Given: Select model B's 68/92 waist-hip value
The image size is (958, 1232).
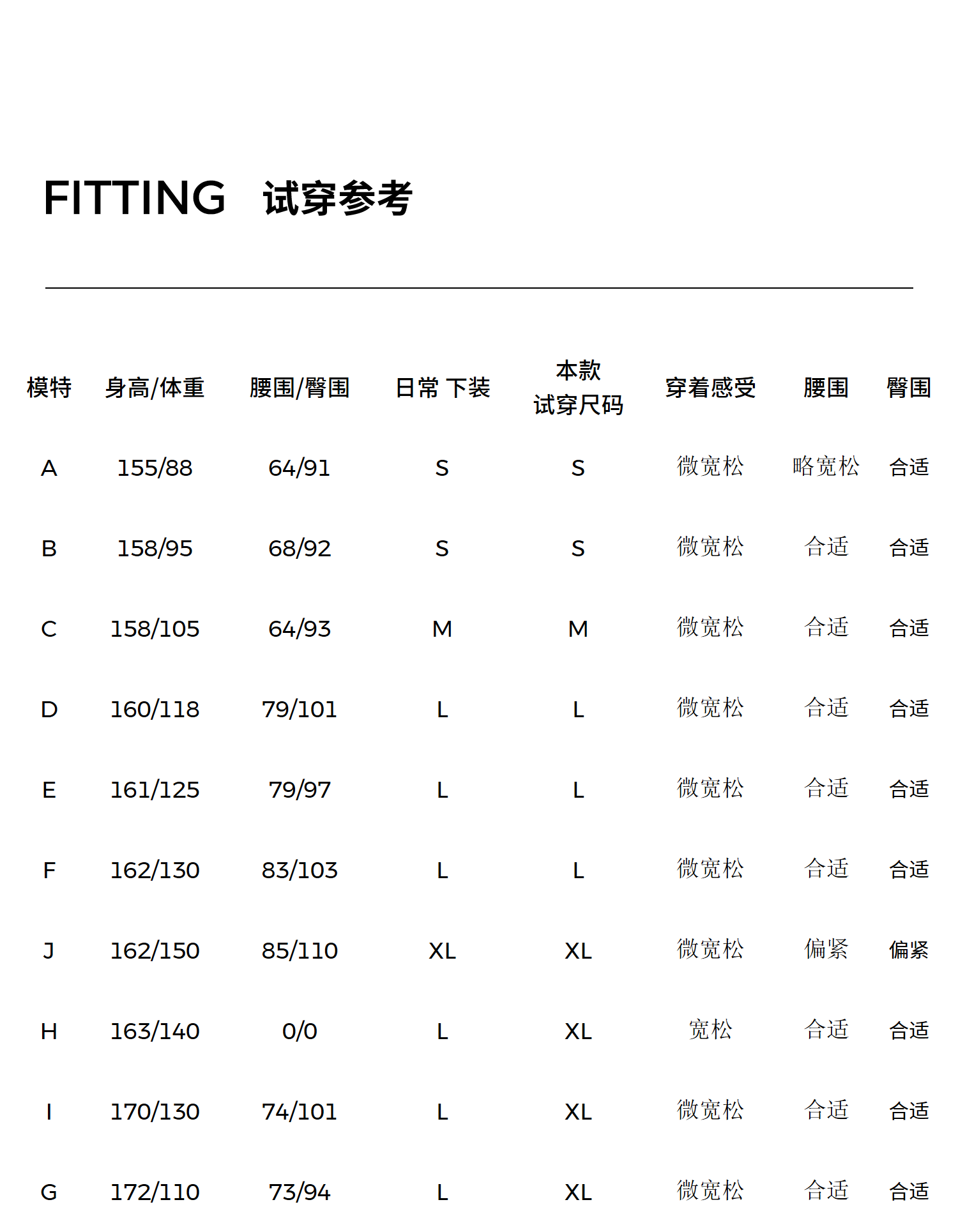Looking at the screenshot, I should coord(300,549).
